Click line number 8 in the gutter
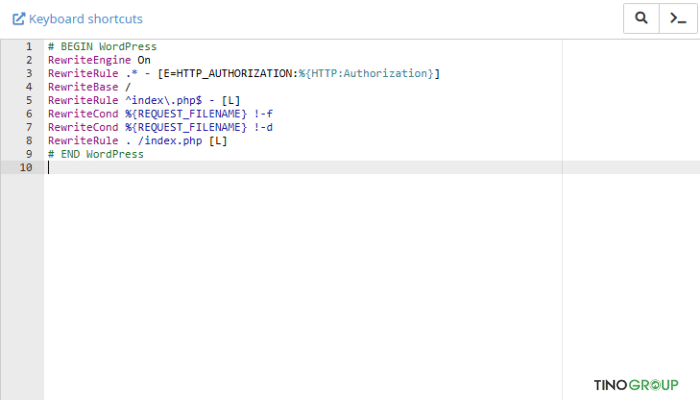 [29, 140]
